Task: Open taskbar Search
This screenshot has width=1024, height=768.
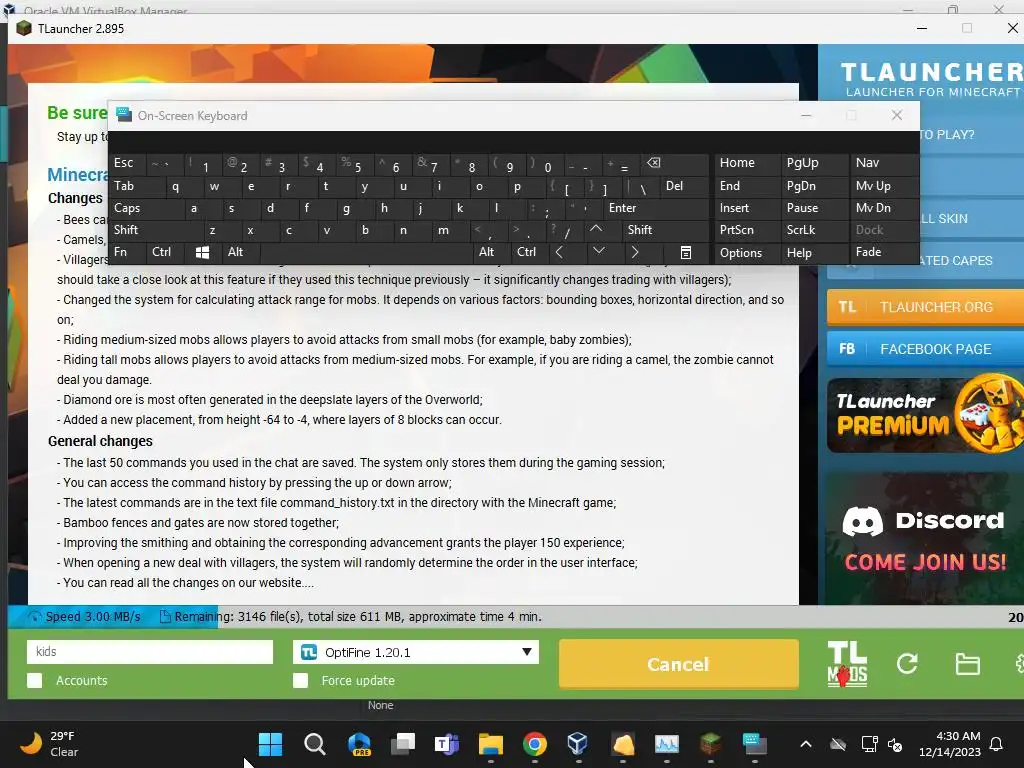Action: (x=315, y=744)
